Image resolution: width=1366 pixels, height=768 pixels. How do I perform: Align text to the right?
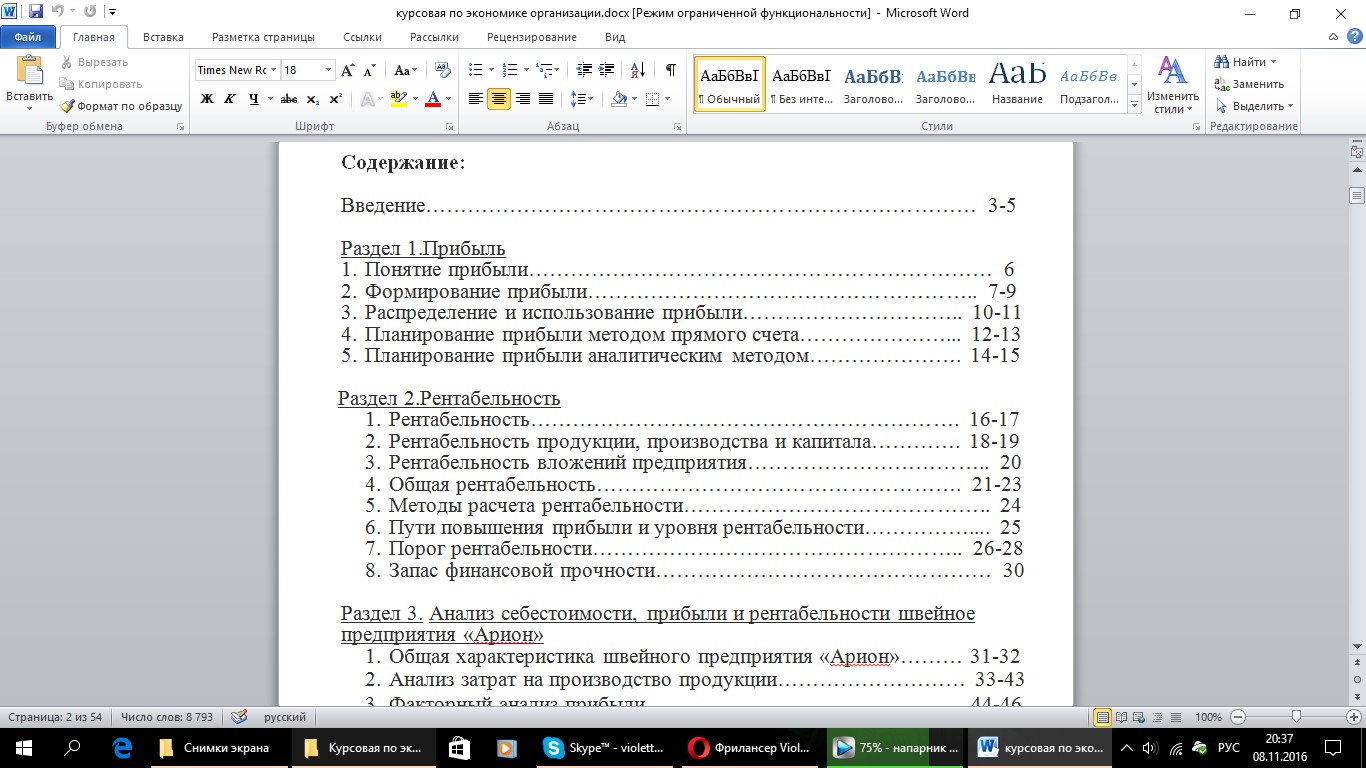click(x=522, y=99)
